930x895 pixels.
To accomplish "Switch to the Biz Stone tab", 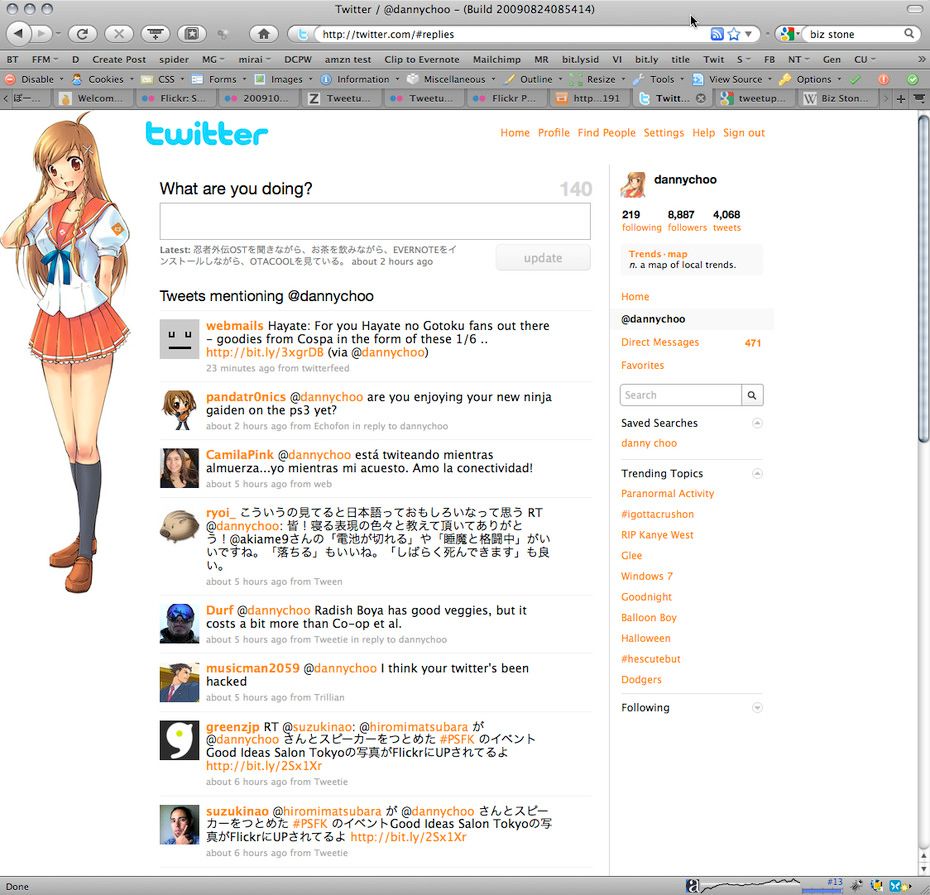I will click(842, 98).
